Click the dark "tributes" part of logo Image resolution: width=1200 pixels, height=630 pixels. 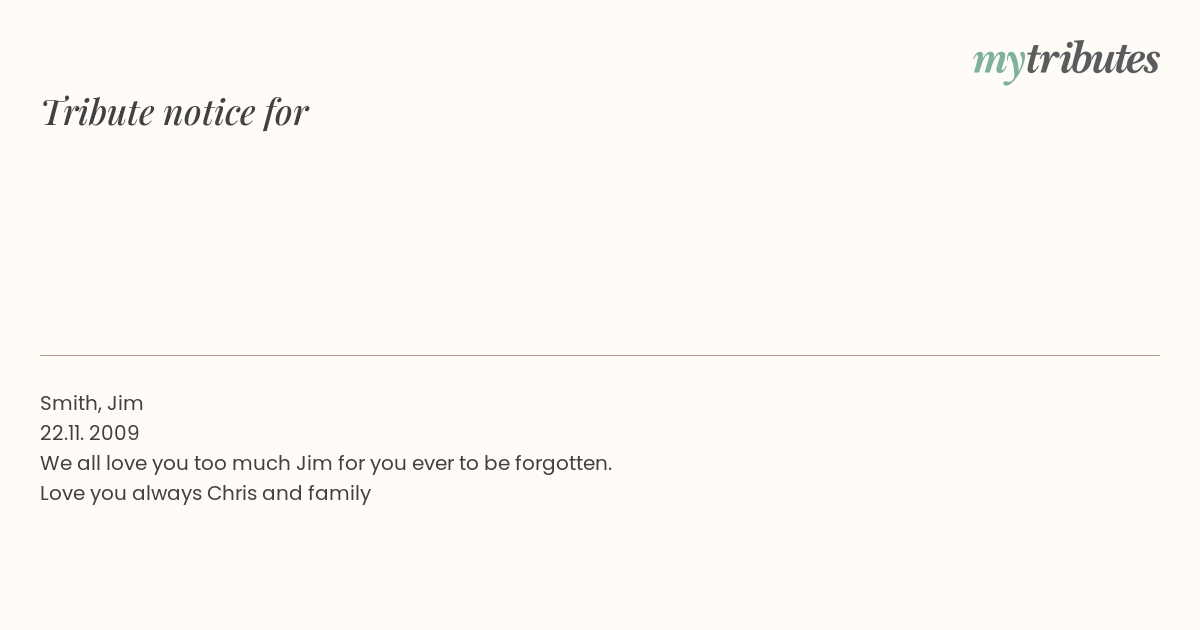pos(1092,59)
